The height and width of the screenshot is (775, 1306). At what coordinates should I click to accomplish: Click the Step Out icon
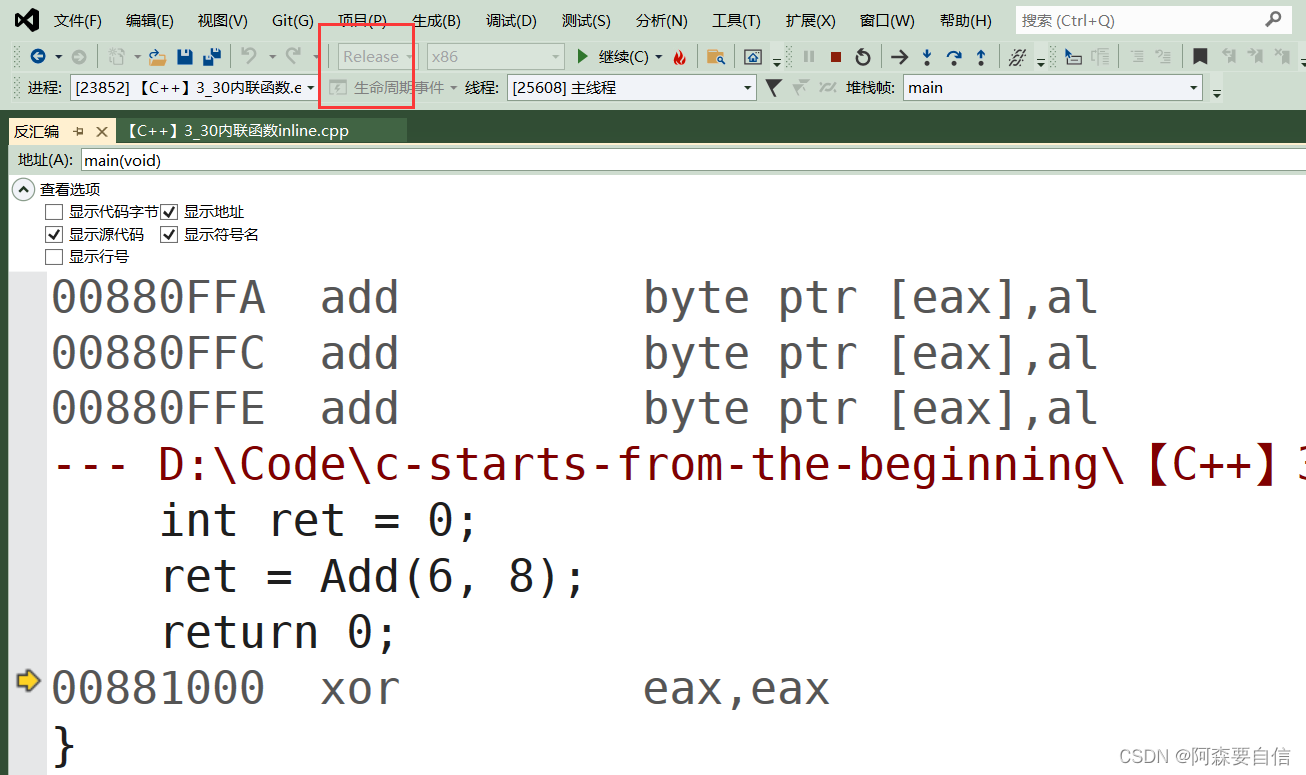point(981,57)
